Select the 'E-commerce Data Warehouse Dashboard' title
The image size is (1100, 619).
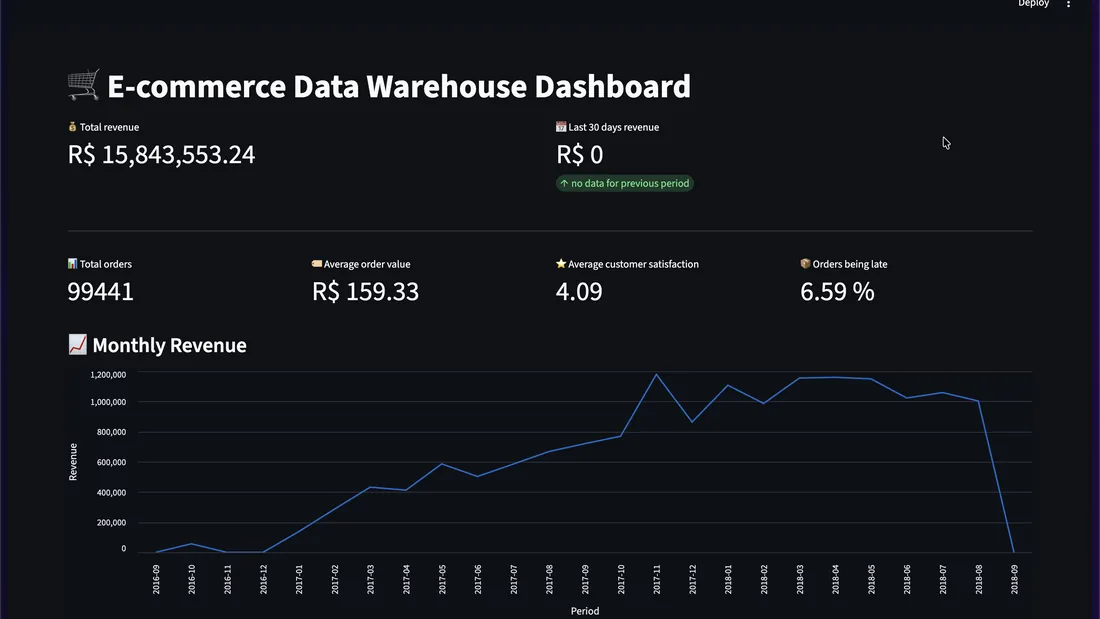pos(398,86)
